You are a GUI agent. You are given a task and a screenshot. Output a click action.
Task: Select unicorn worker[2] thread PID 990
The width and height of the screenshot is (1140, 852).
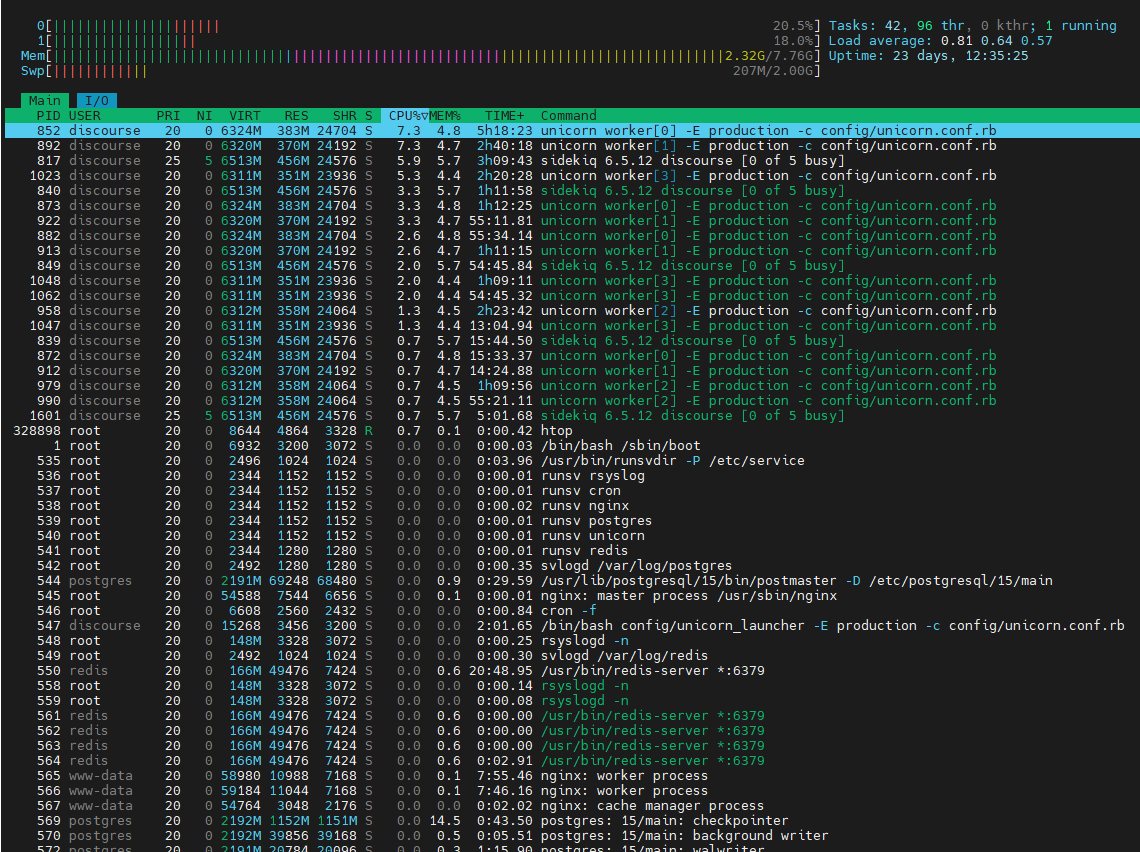pyautogui.click(x=570, y=401)
